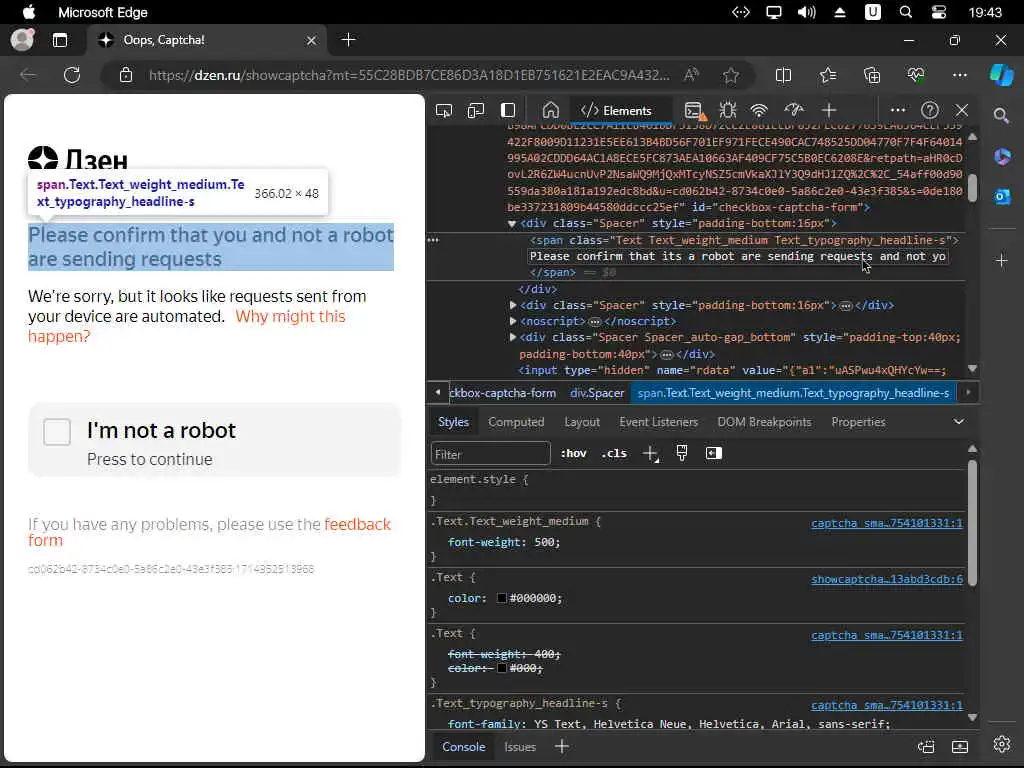Open Favorites list icon in Edge toolbar
Screen dimensions: 1024x768
click(x=827, y=76)
